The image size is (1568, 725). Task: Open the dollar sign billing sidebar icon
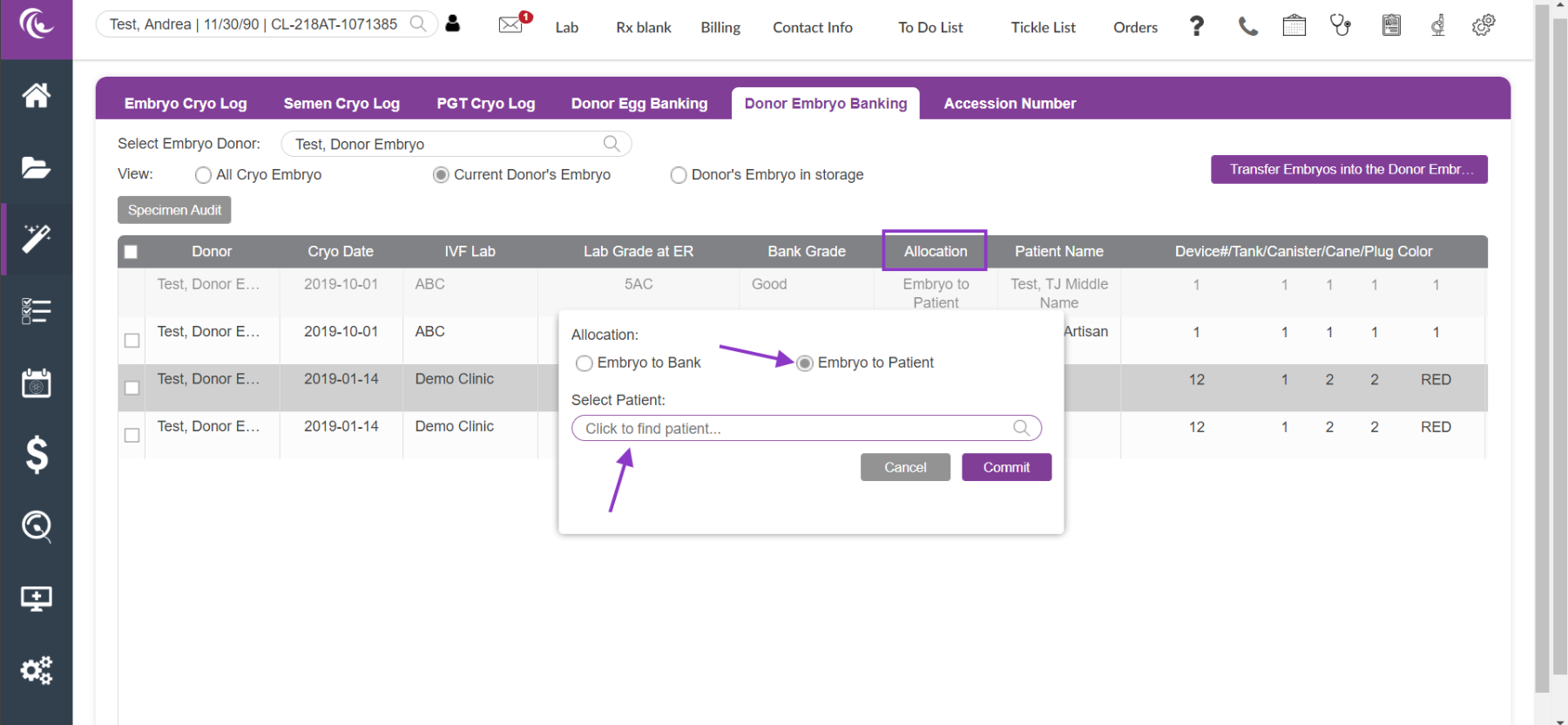36,454
